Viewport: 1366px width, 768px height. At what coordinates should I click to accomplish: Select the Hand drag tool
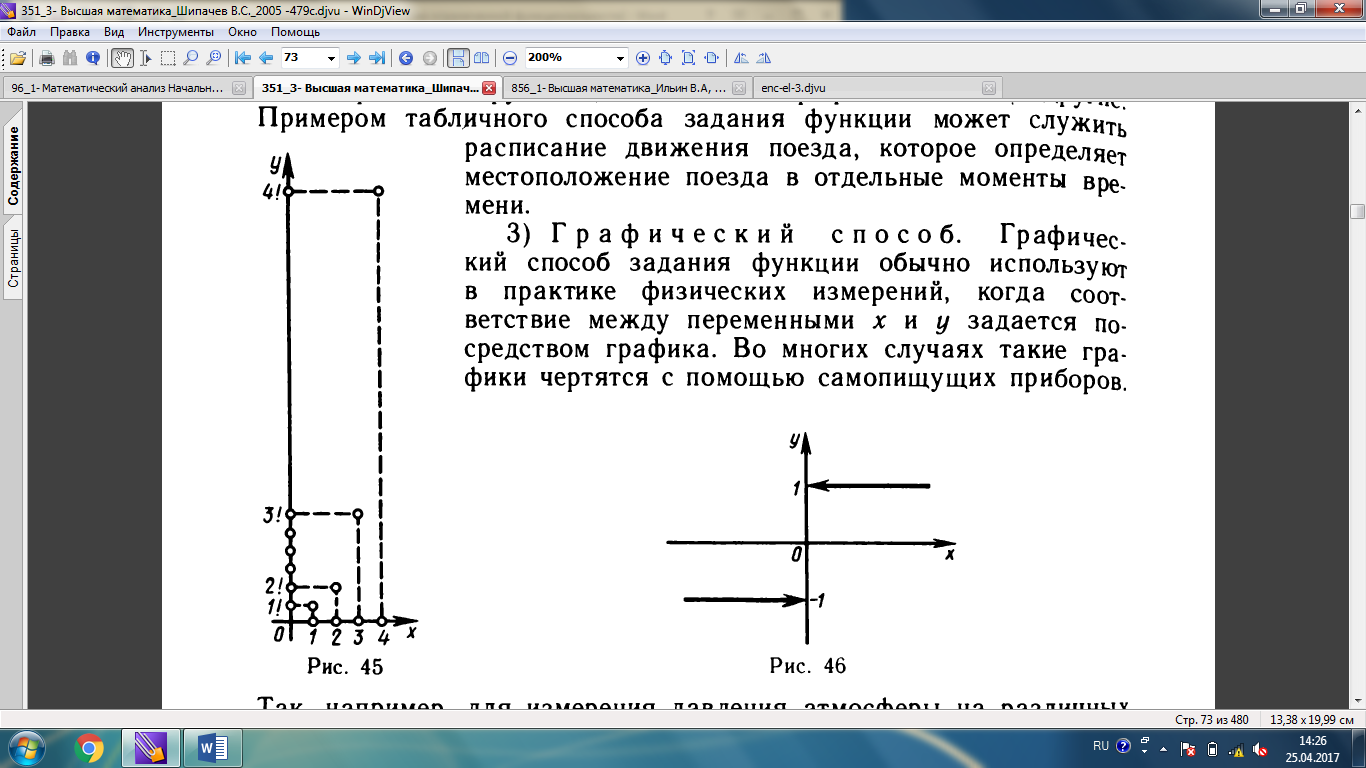122,58
